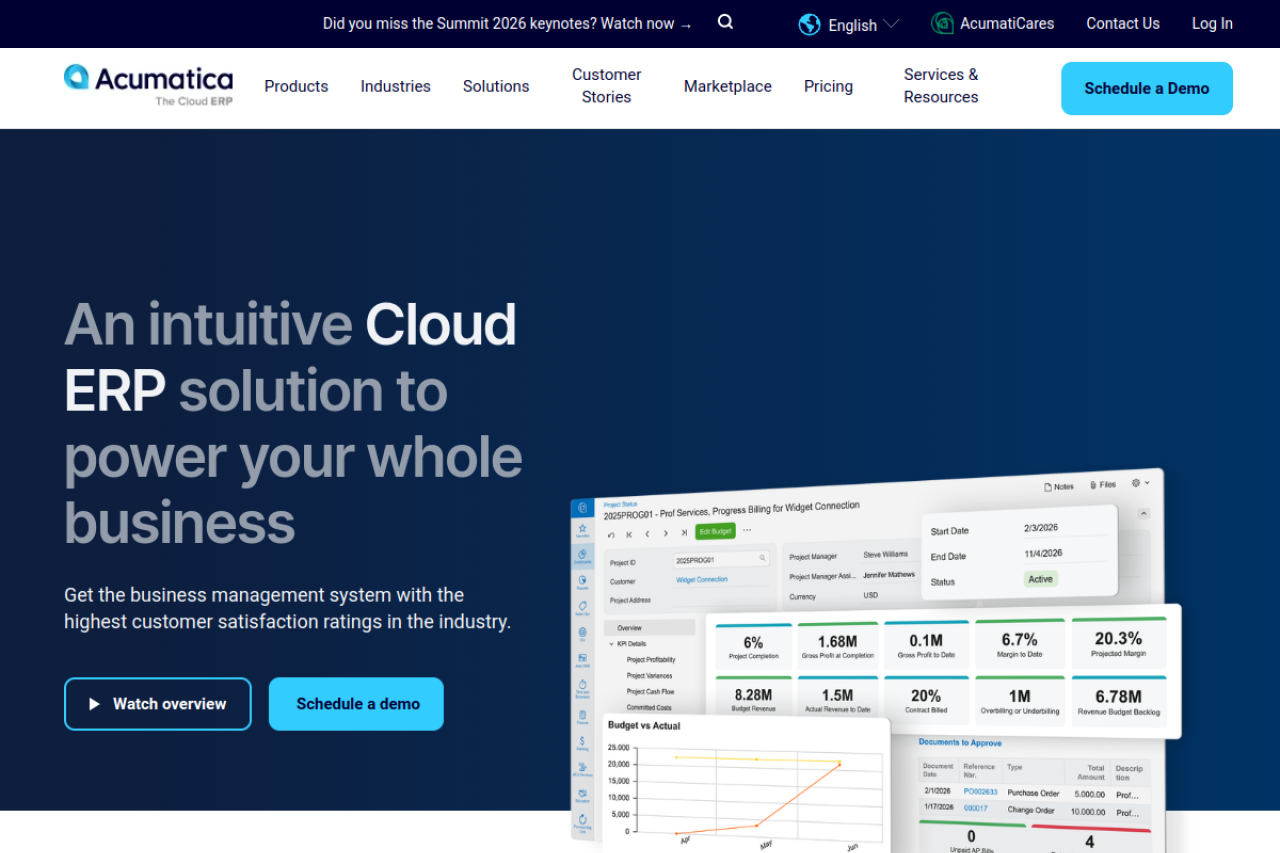Open the site search magnifier icon
The width and height of the screenshot is (1280, 853).
726,22
